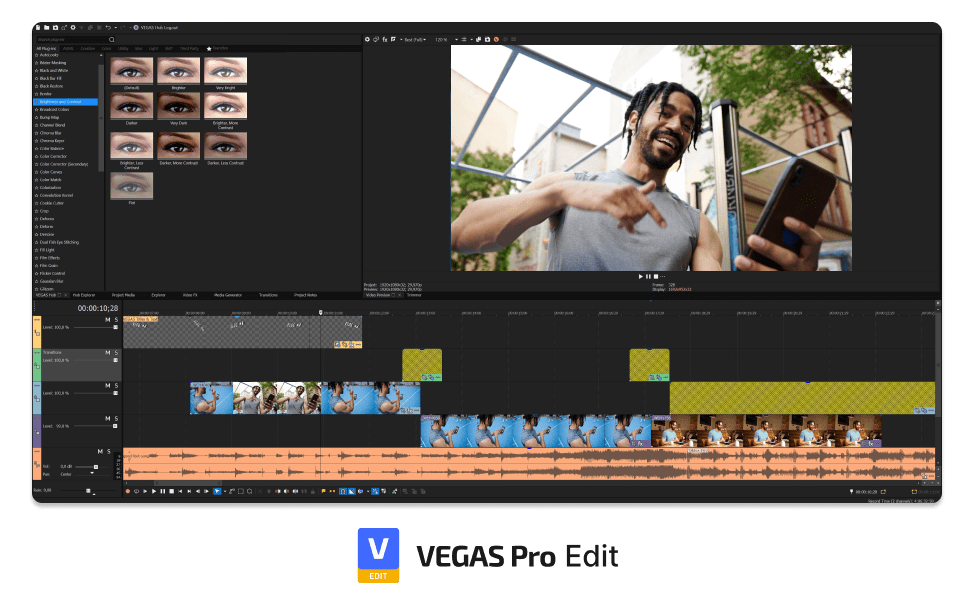This screenshot has height=600, width=970.
Task: Select the Envelope Edit tool
Action: point(232,491)
